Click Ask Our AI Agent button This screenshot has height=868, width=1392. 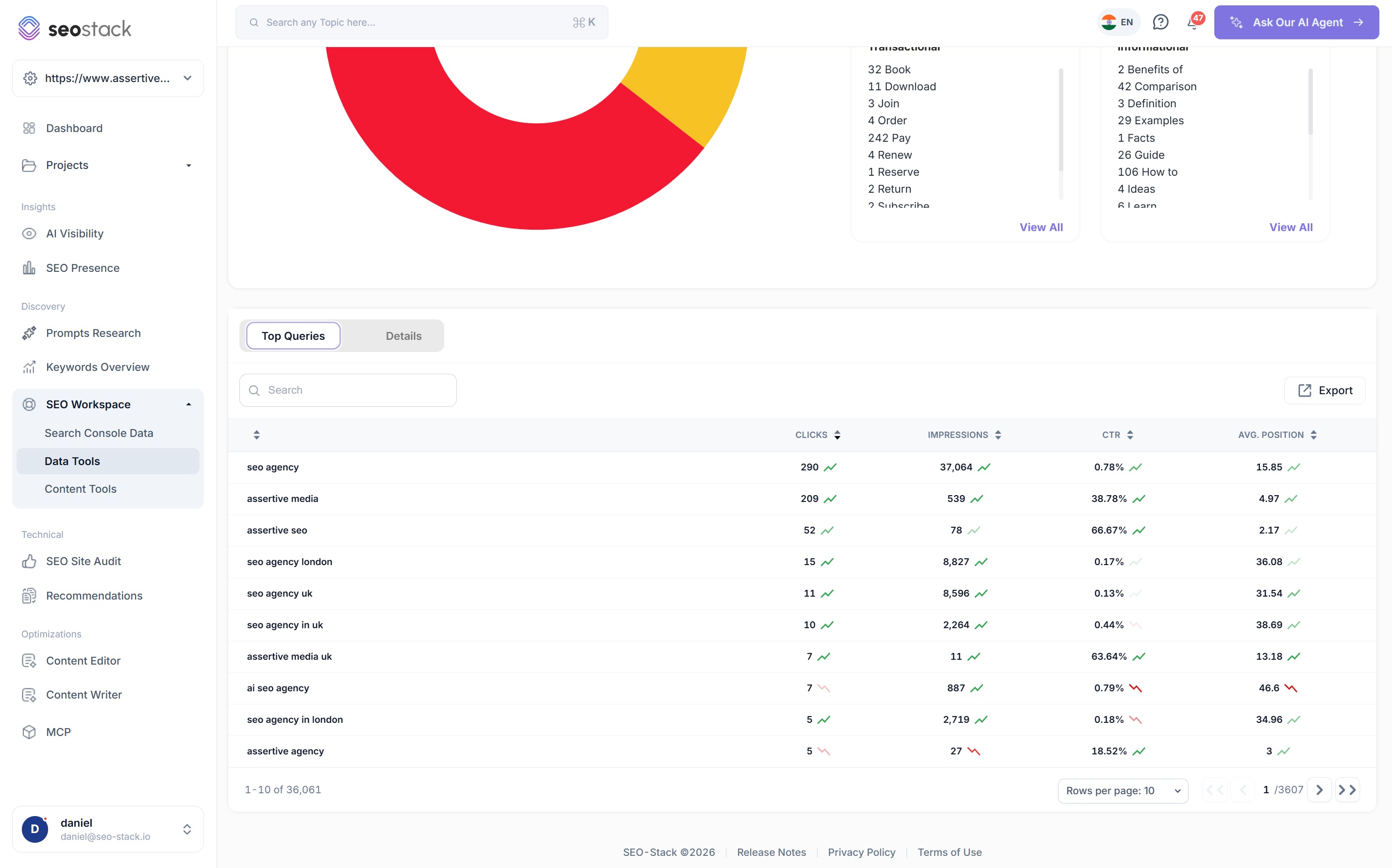pyautogui.click(x=1296, y=22)
